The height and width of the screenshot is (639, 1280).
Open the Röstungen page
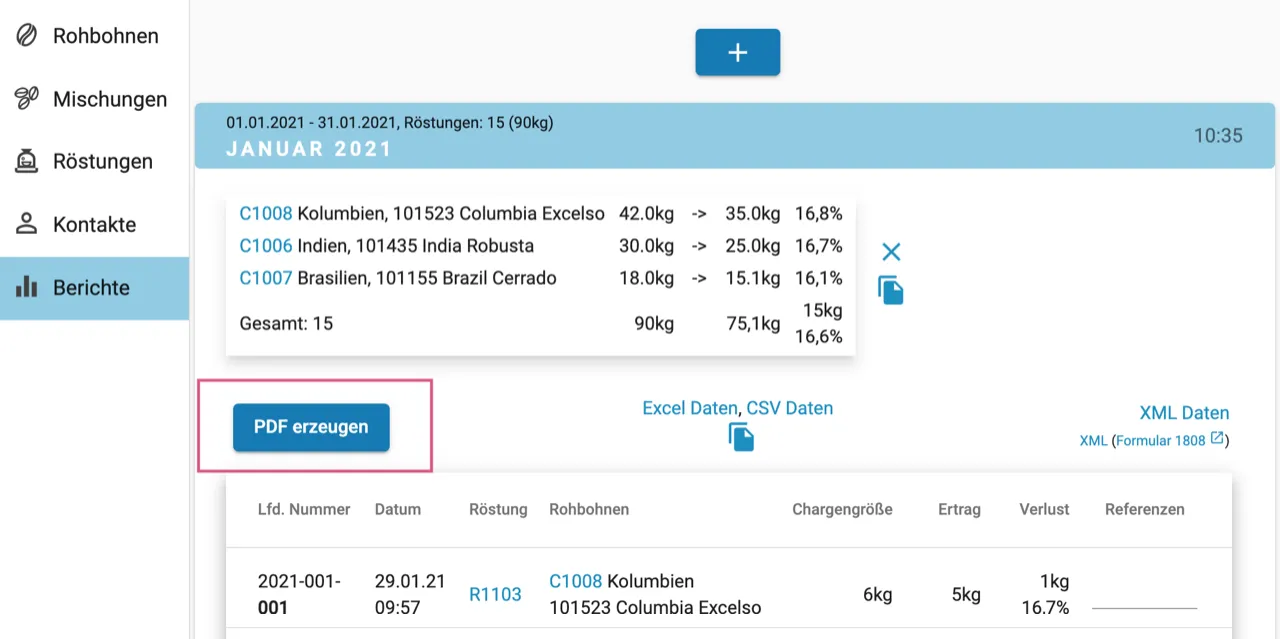pyautogui.click(x=102, y=161)
